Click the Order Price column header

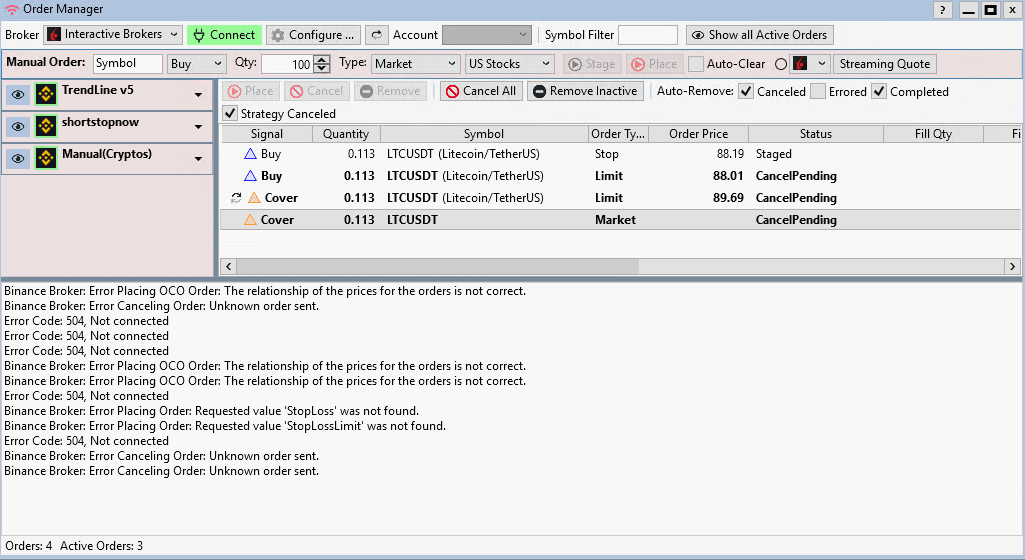[698, 134]
